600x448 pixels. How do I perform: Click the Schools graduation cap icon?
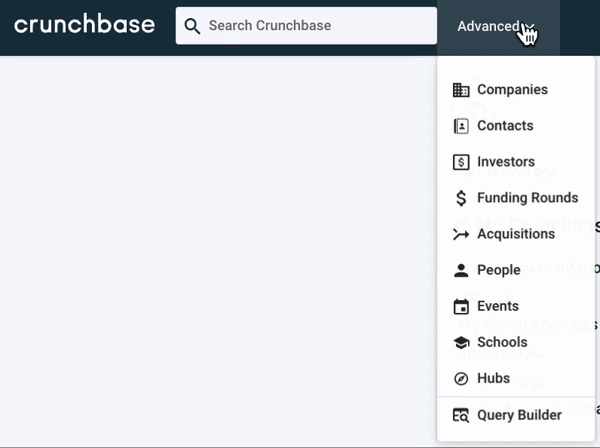[461, 342]
